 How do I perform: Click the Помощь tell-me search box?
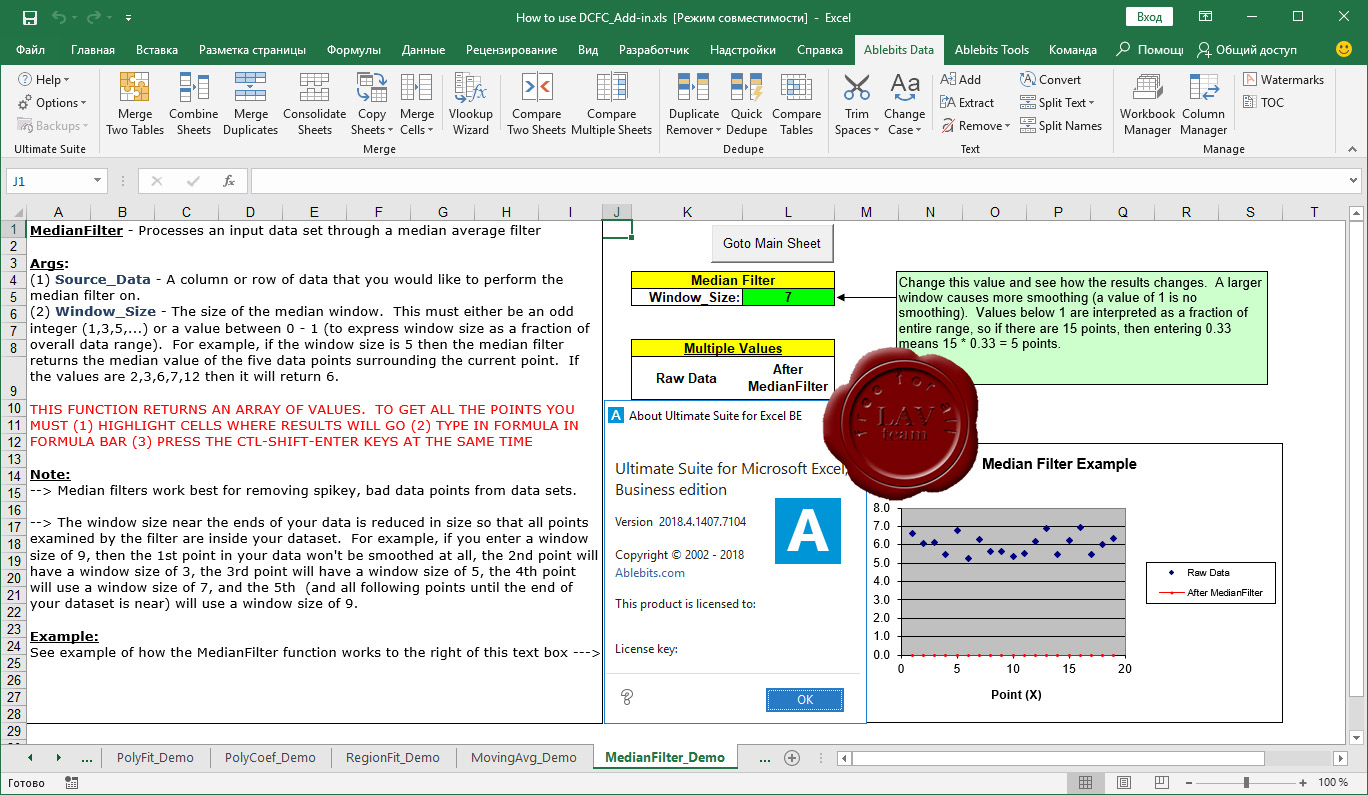click(1150, 49)
